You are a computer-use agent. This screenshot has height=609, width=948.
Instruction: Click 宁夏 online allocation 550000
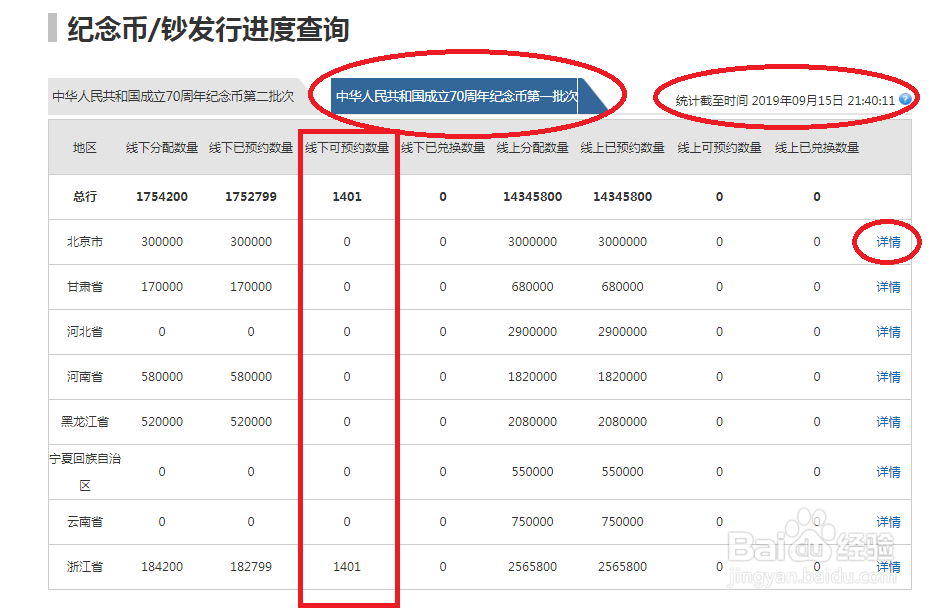pos(533,472)
